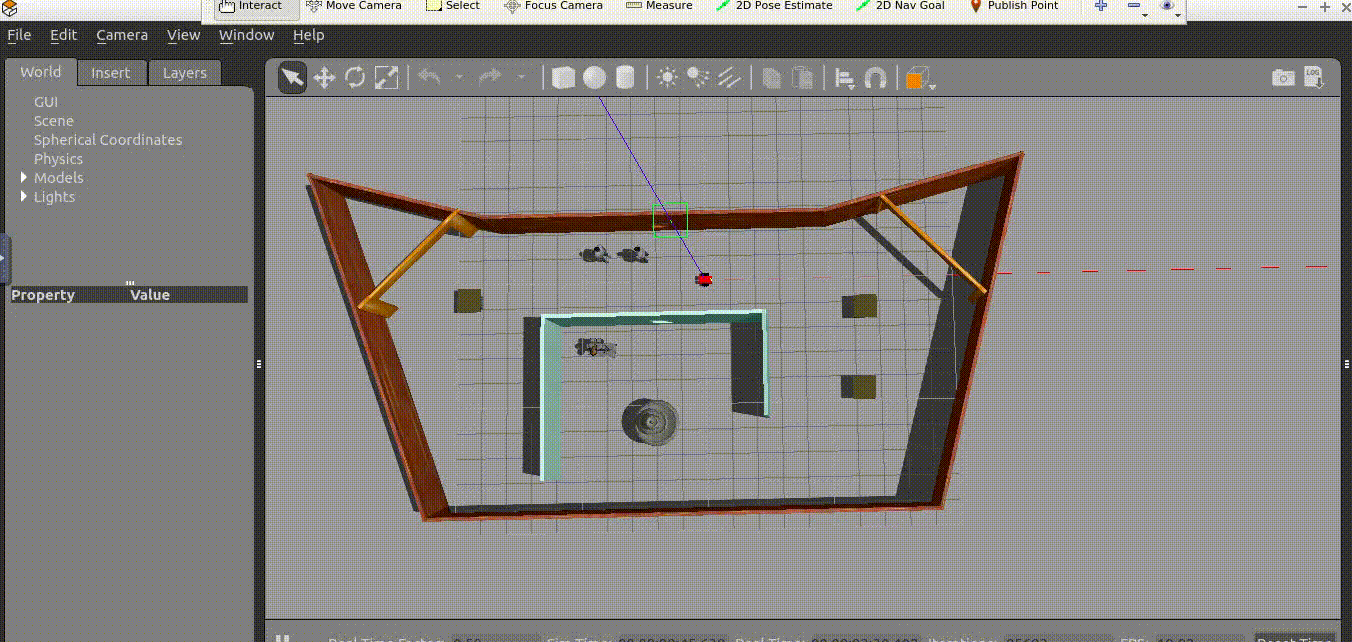Viewport: 1352px width, 642px height.
Task: Click the blue plus add-tool icon
Action: pos(1101,6)
